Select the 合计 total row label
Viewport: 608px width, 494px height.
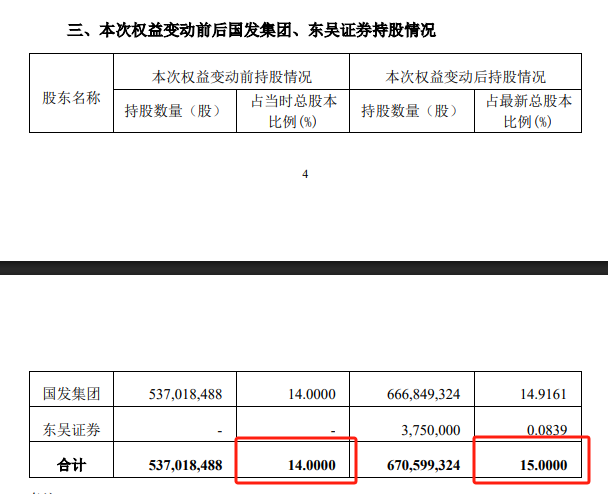click(71, 465)
